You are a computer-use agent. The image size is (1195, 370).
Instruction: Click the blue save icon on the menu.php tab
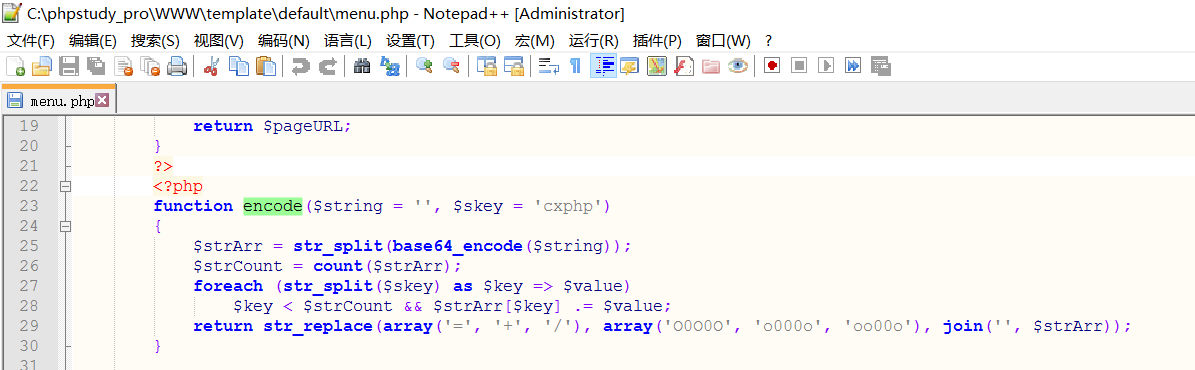tap(14, 101)
